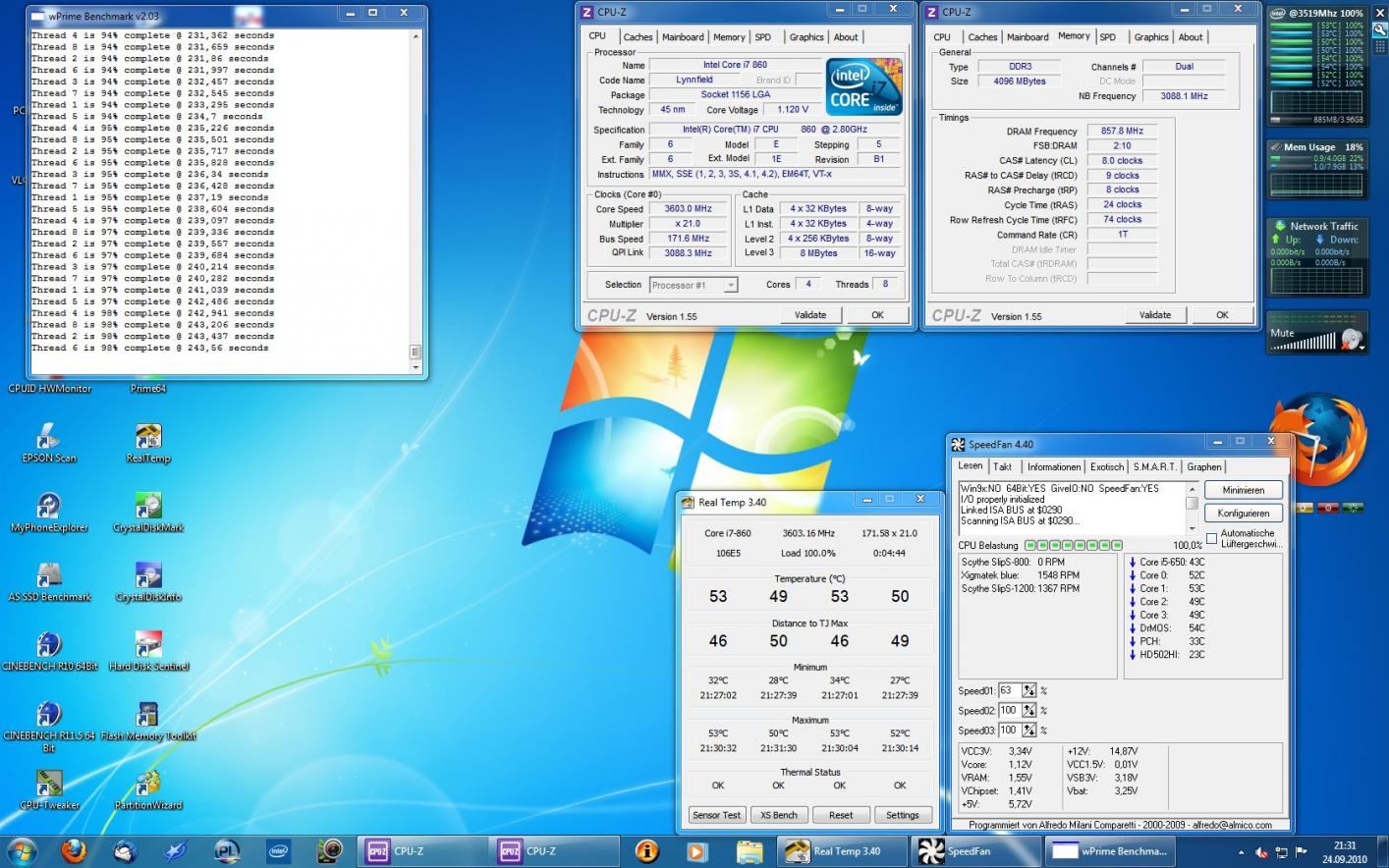Open PartitionWizard desktop icon
This screenshot has height=868, width=1389.
(148, 790)
